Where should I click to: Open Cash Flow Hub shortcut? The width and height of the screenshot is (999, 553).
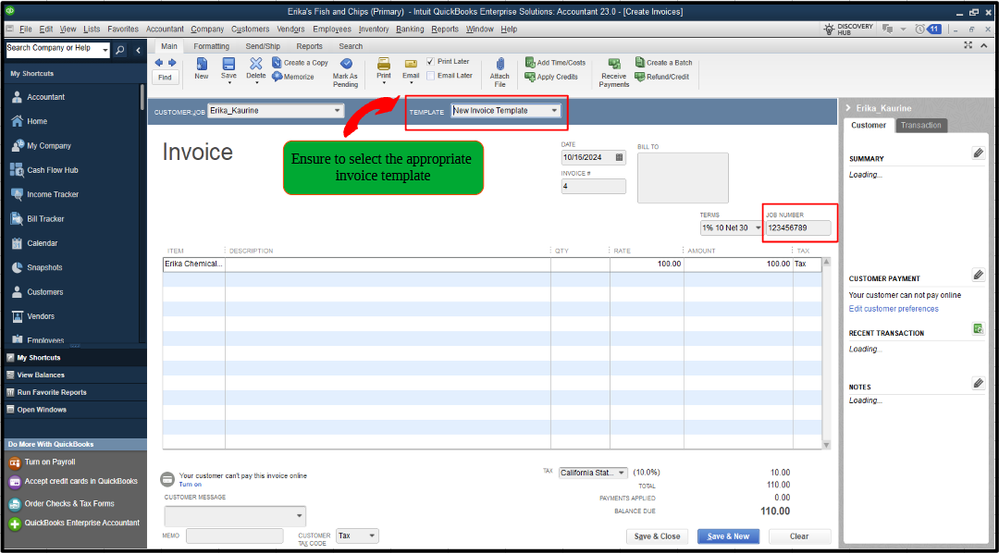(x=52, y=170)
